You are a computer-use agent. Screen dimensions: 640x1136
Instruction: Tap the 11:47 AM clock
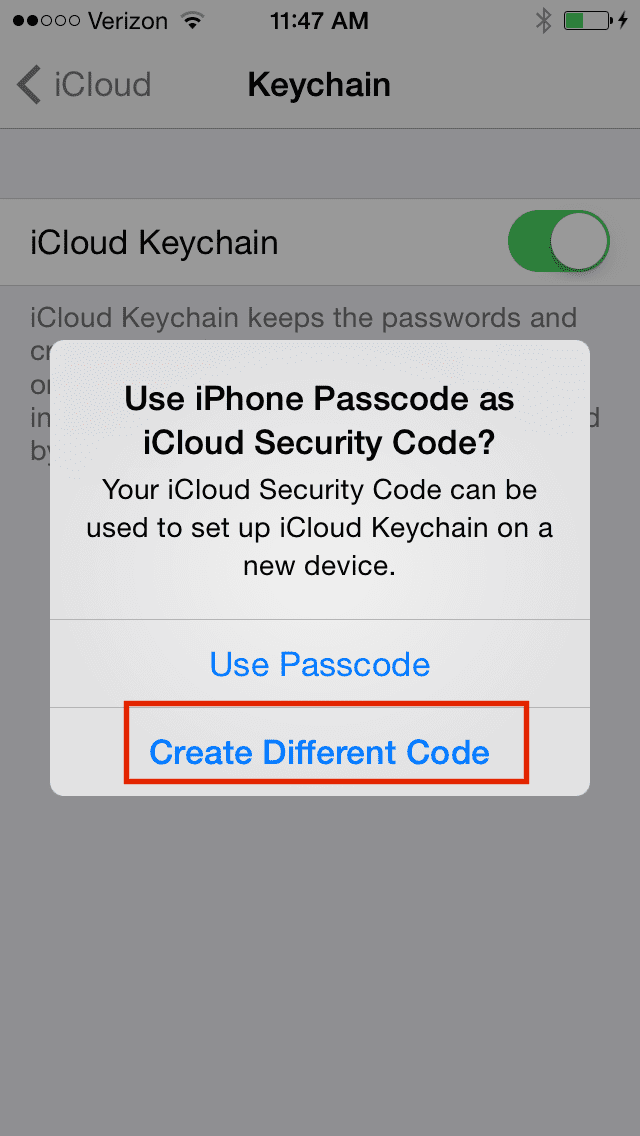click(320, 21)
